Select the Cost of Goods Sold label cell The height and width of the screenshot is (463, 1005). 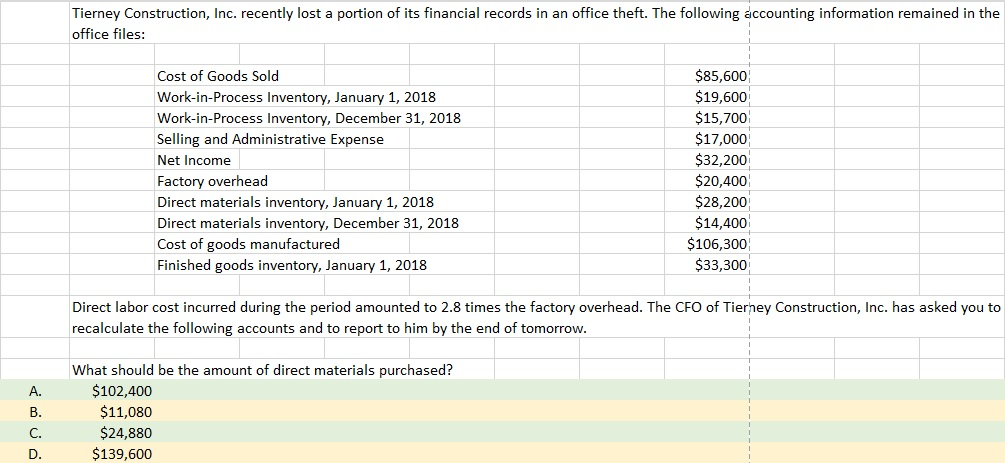tap(218, 76)
